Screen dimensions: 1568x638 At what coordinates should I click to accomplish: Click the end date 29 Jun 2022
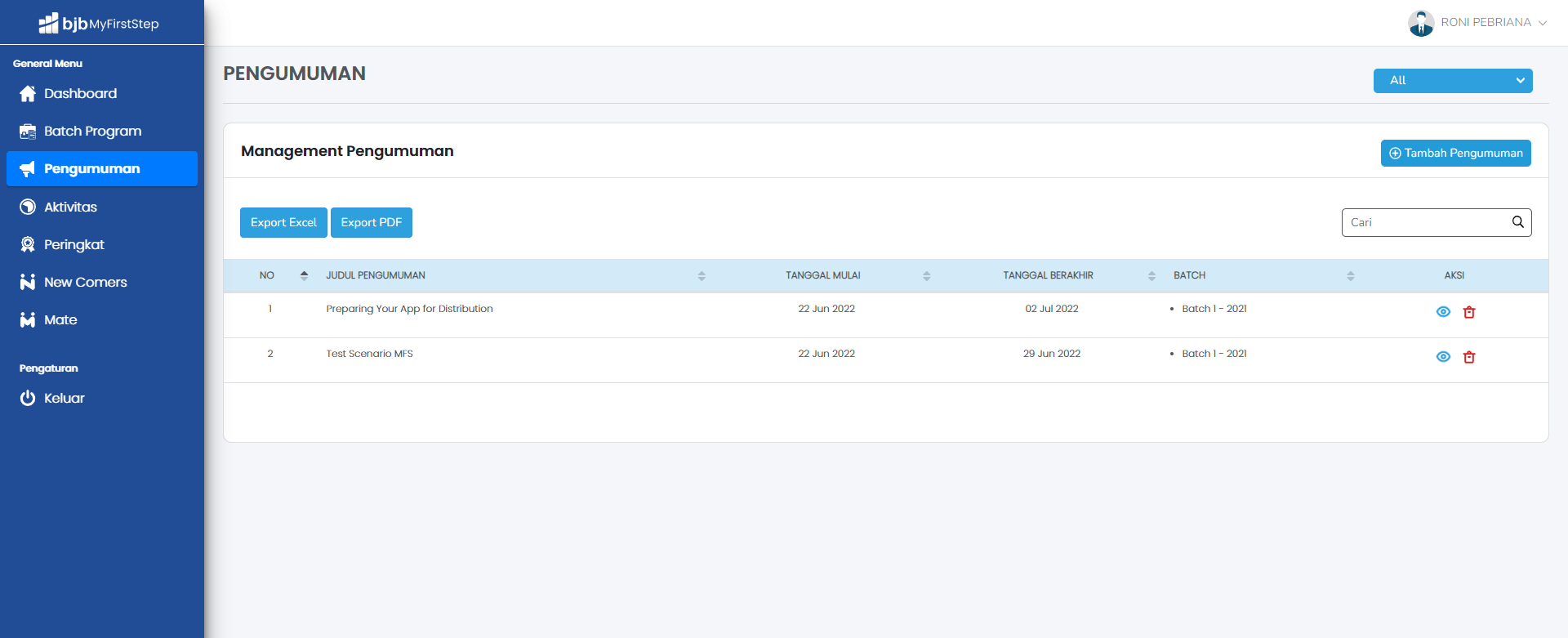pyautogui.click(x=1052, y=354)
